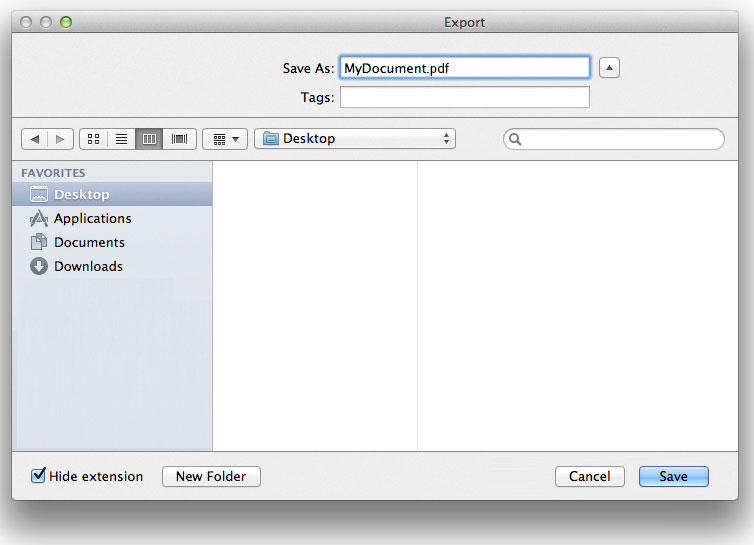The width and height of the screenshot is (754, 545).
Task: Click the Save button
Action: click(x=674, y=476)
